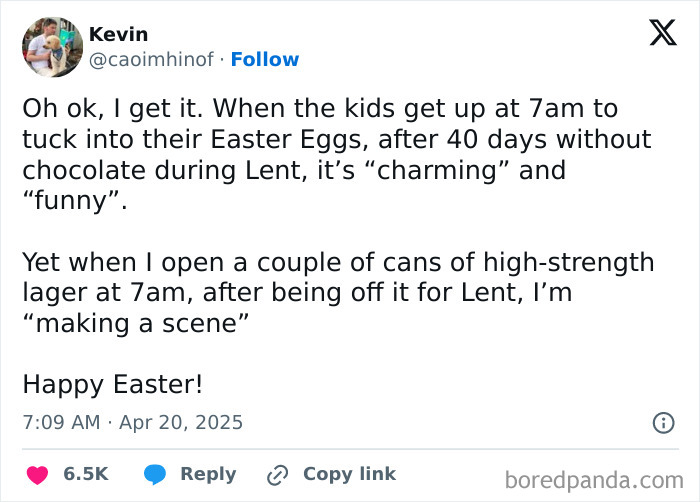
Task: Like the tweet with heart icon
Action: click(x=37, y=475)
